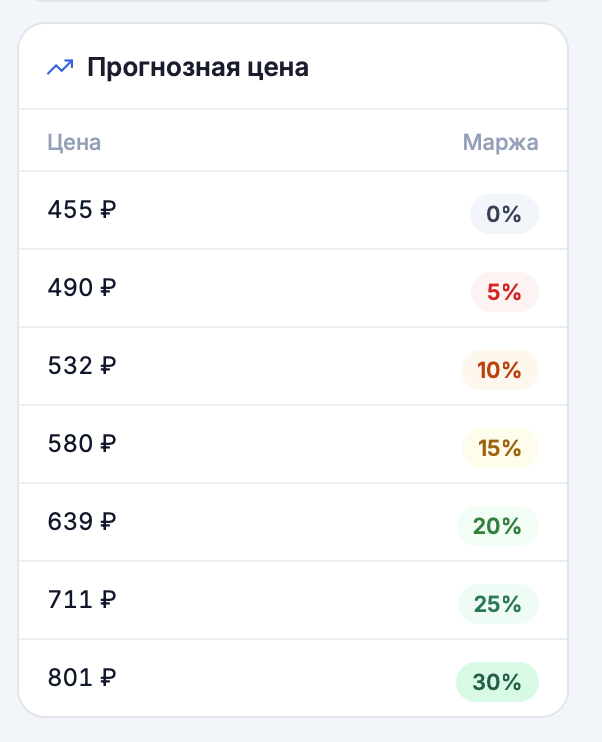Click the orange 10% margin badge

click(x=500, y=370)
